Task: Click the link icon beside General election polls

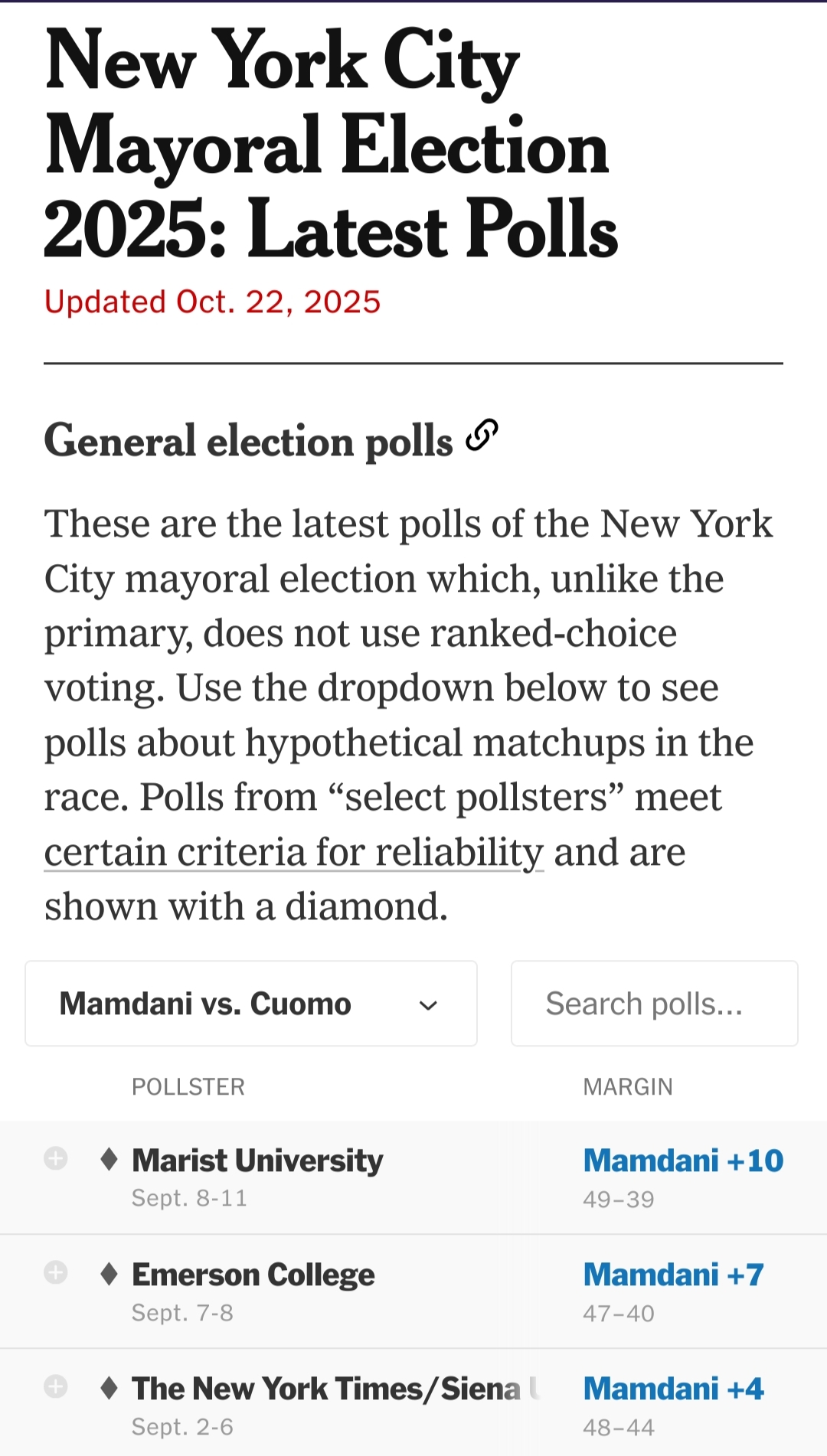Action: point(482,436)
